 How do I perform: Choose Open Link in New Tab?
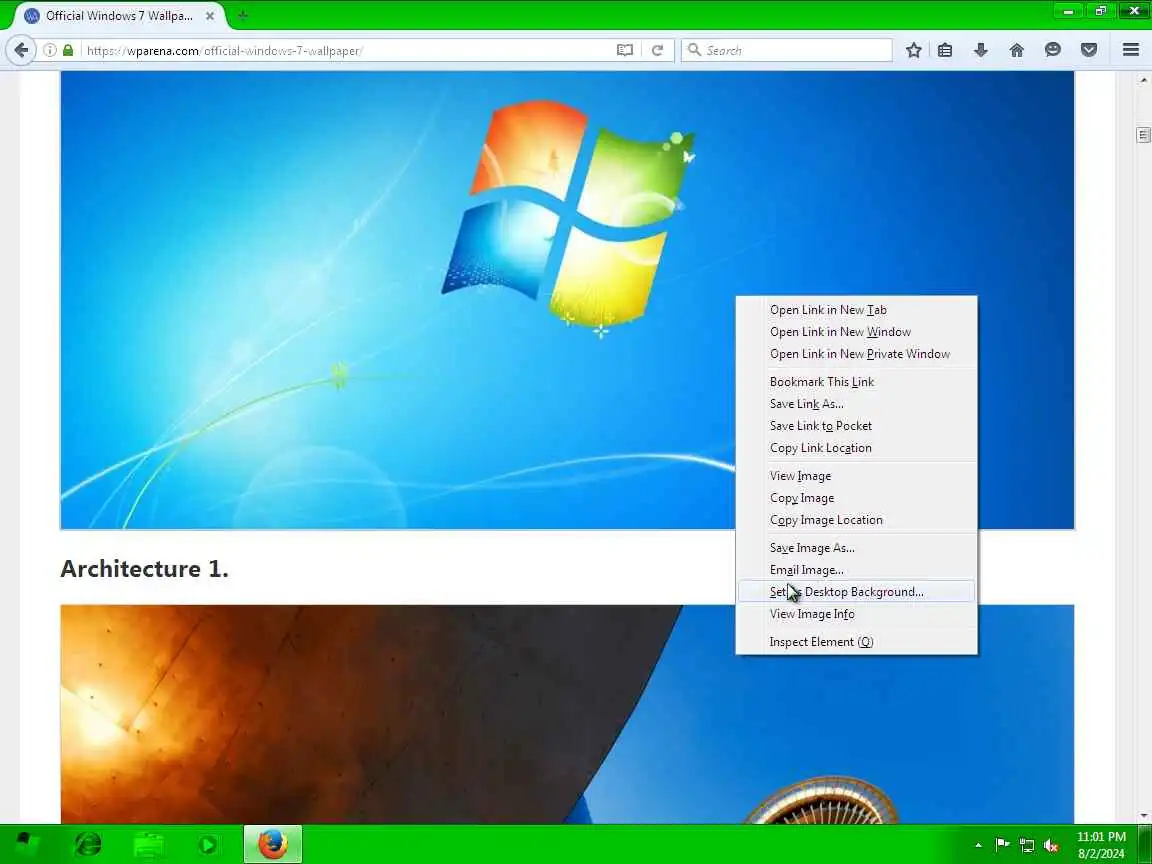[857, 310]
